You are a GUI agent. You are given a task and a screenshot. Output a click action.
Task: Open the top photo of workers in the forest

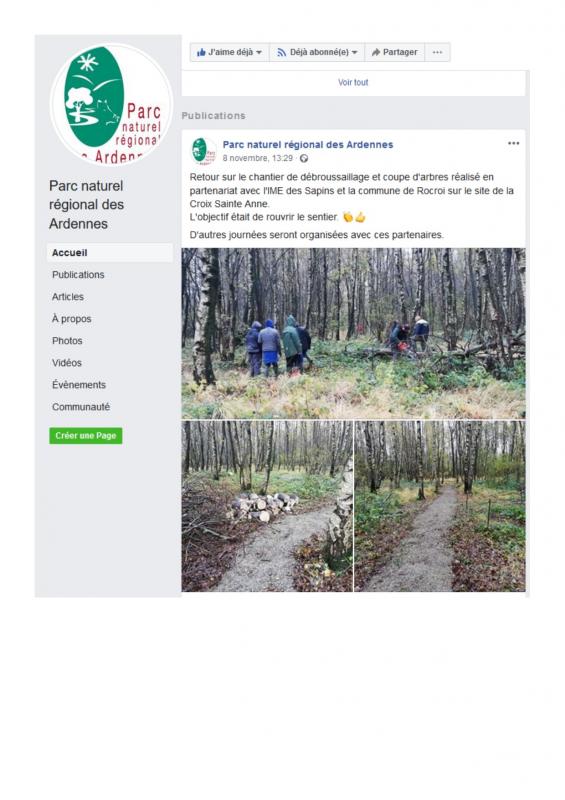(353, 333)
